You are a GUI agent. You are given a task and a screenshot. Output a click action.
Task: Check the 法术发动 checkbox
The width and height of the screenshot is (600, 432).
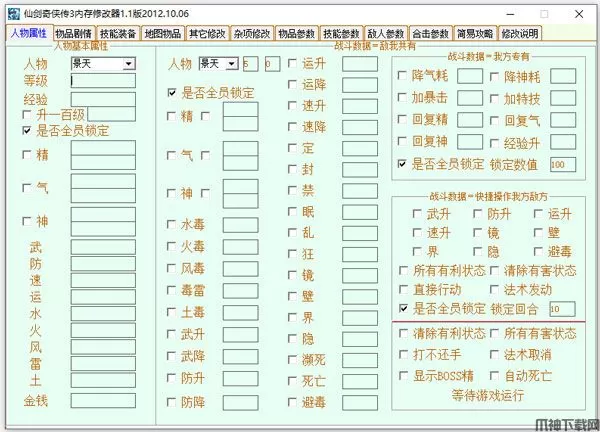pos(494,290)
